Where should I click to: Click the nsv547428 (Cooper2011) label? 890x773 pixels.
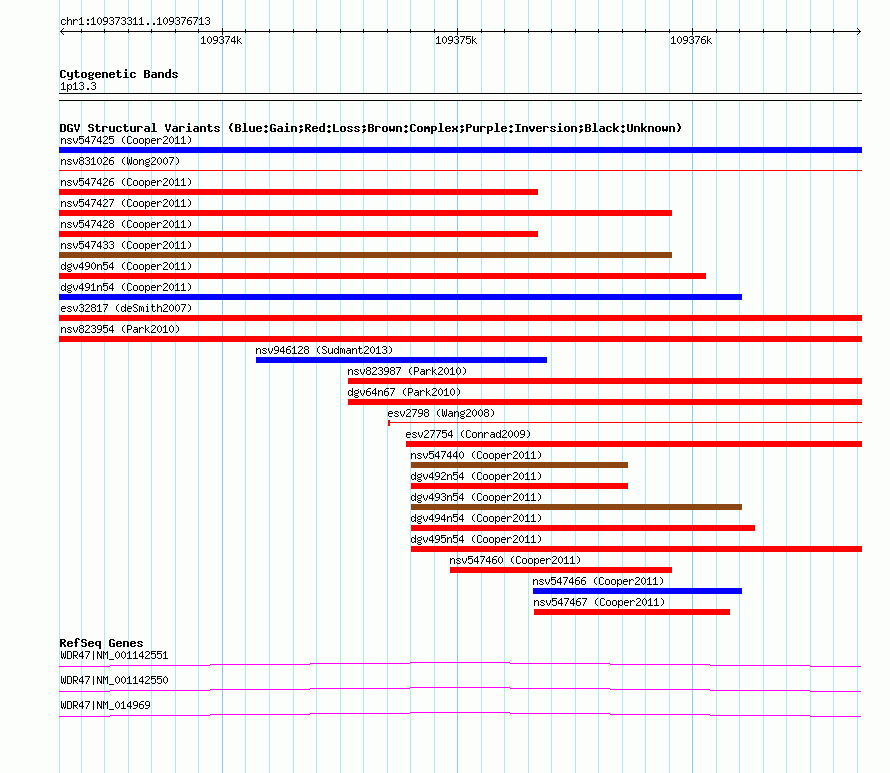coord(126,224)
